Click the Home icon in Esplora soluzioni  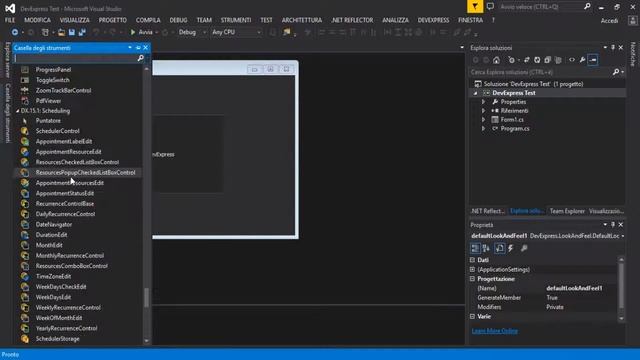pos(496,60)
